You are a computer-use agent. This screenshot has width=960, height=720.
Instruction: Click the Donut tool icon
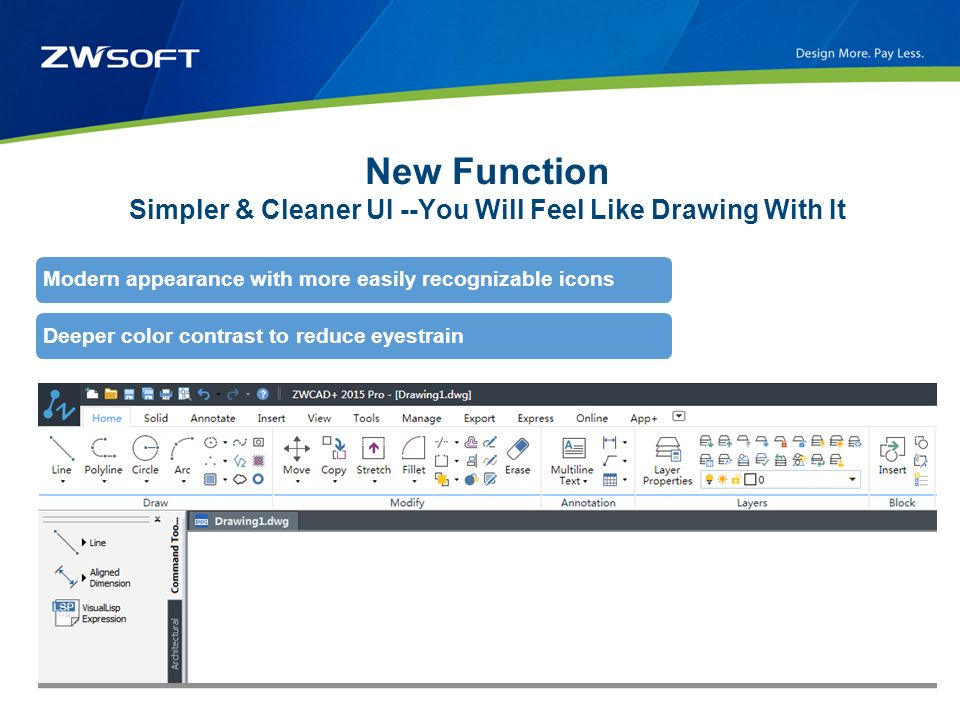pos(258,479)
